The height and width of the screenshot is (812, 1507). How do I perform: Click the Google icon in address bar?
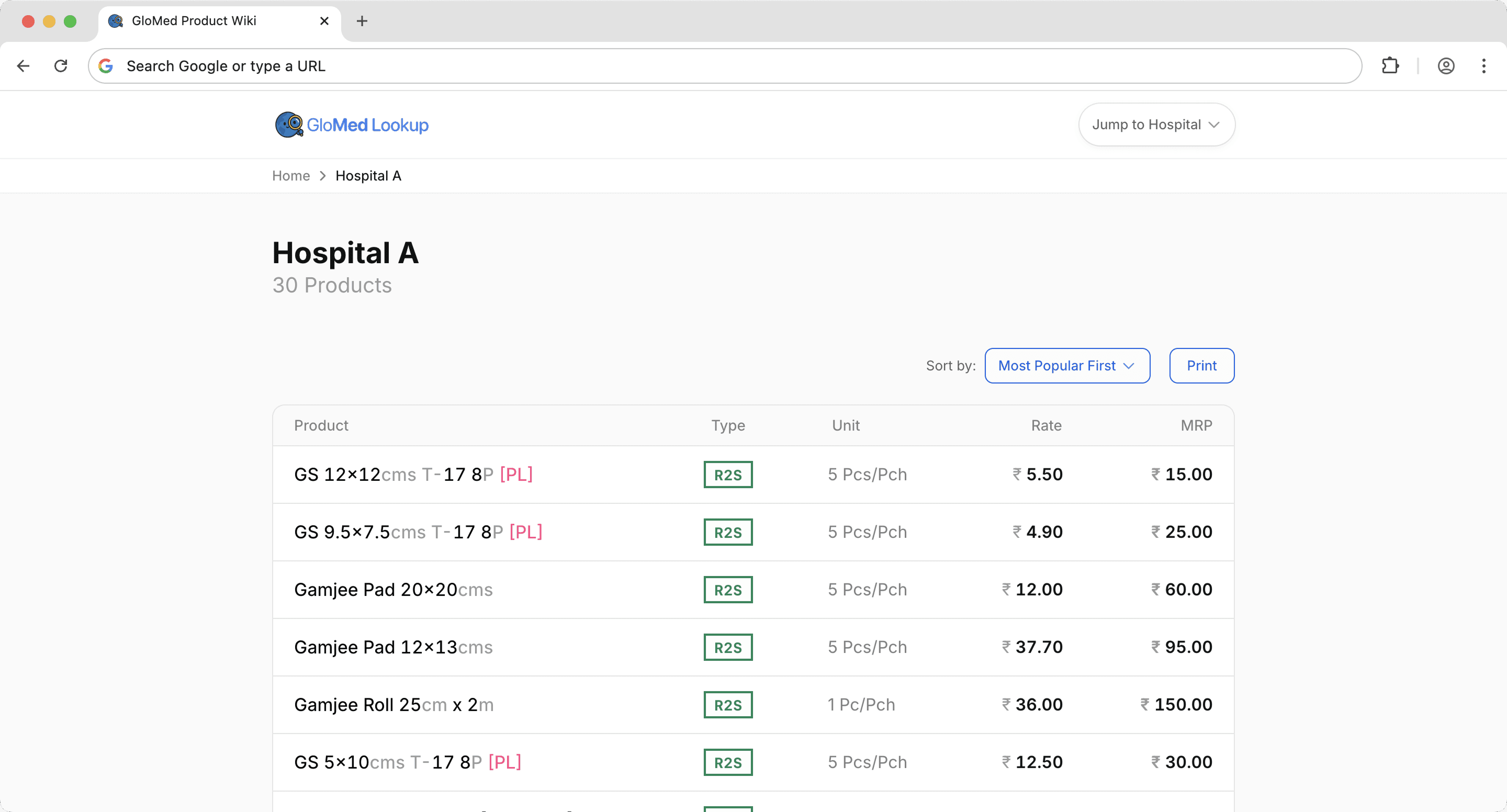point(106,66)
